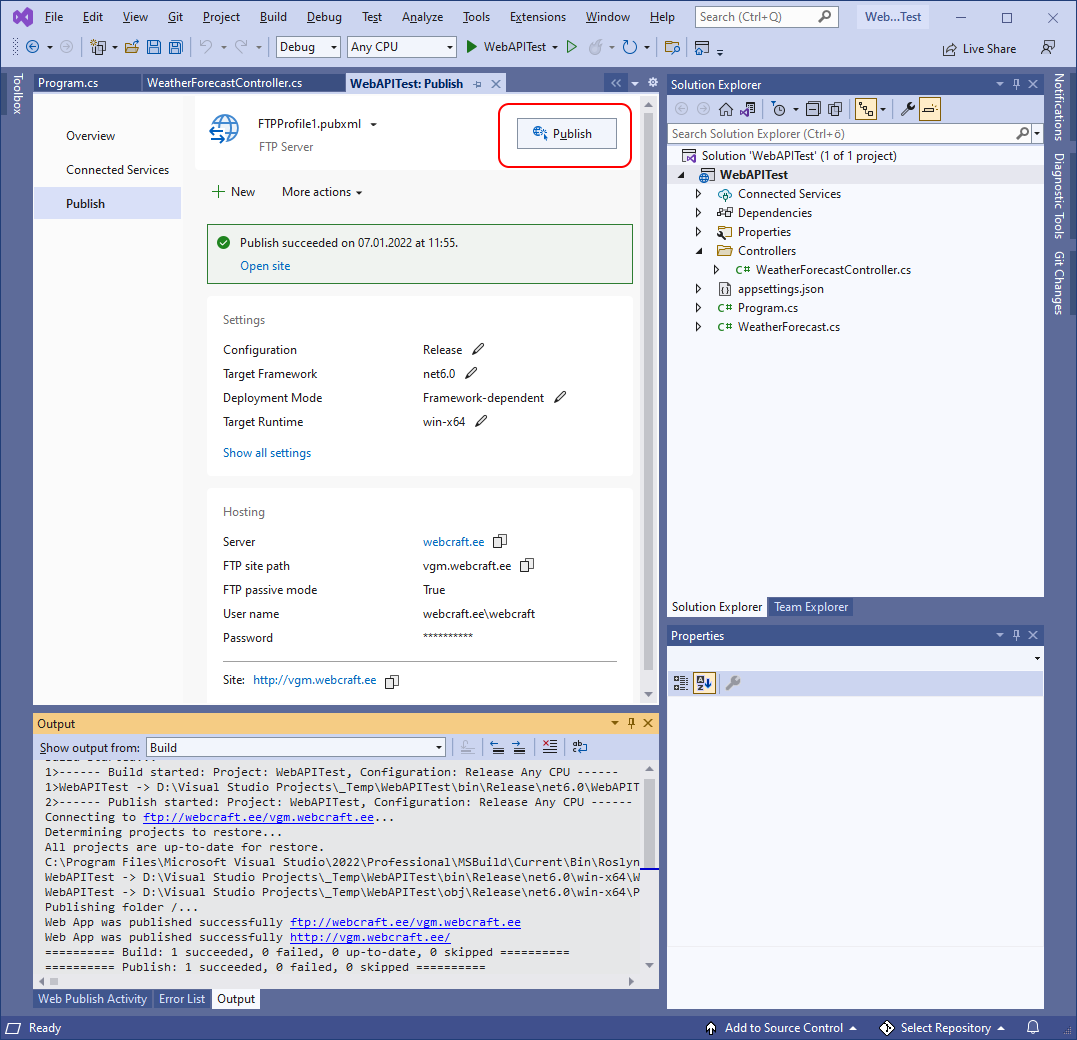Click the Save All toolbar icon
This screenshot has height=1040, width=1077.
[176, 47]
